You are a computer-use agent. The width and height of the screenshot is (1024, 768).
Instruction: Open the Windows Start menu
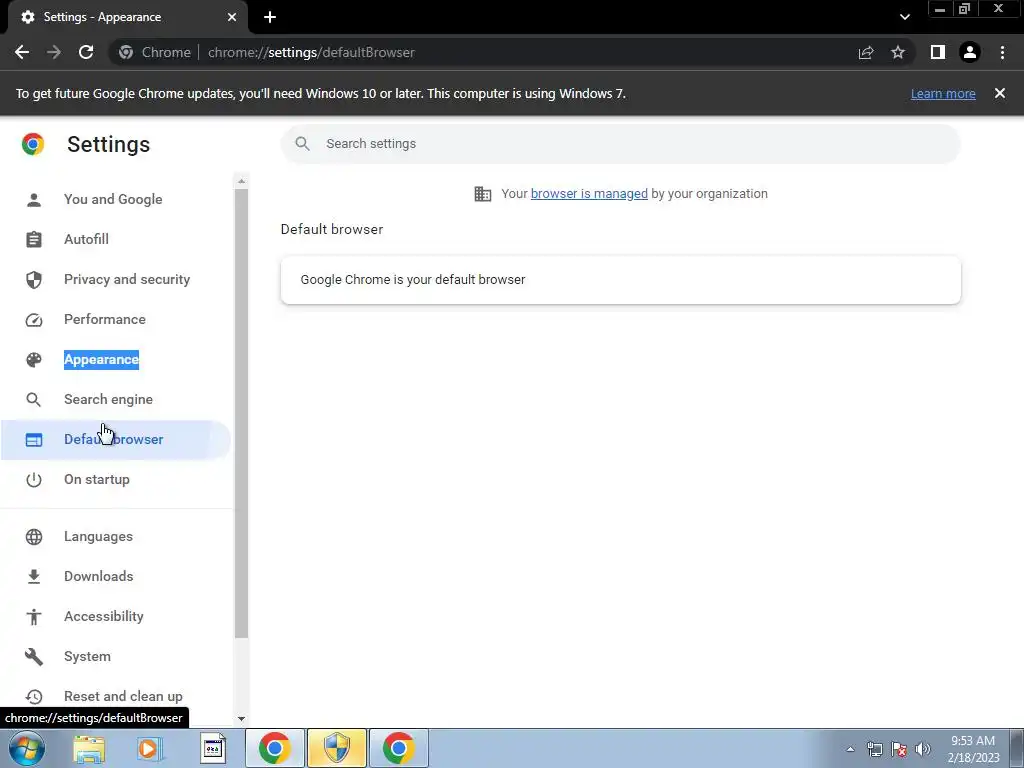(x=27, y=748)
